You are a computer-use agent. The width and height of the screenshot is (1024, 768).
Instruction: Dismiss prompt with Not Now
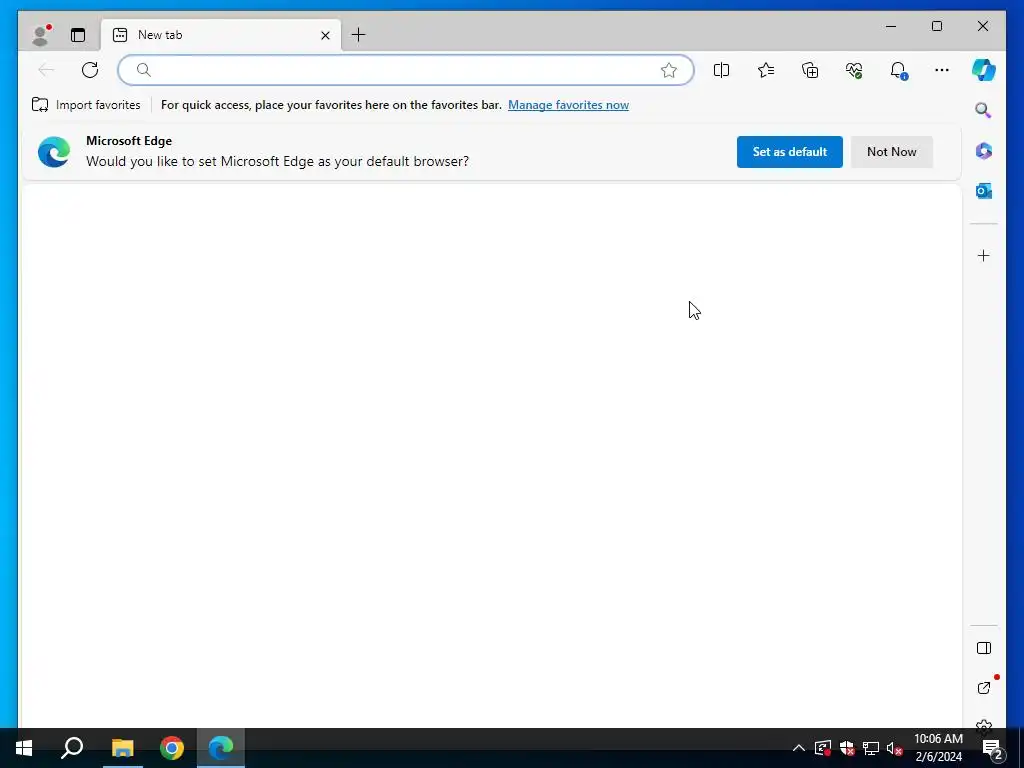tap(891, 152)
